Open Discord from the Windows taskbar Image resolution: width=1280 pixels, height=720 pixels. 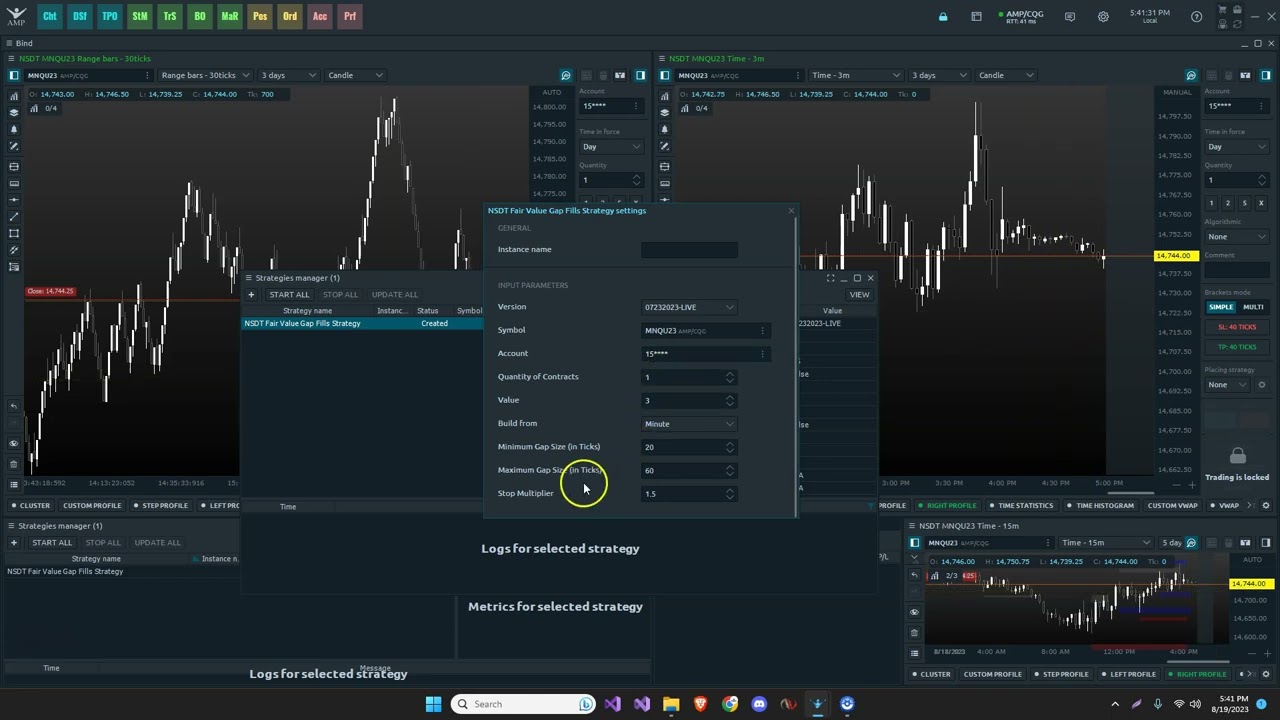click(759, 704)
